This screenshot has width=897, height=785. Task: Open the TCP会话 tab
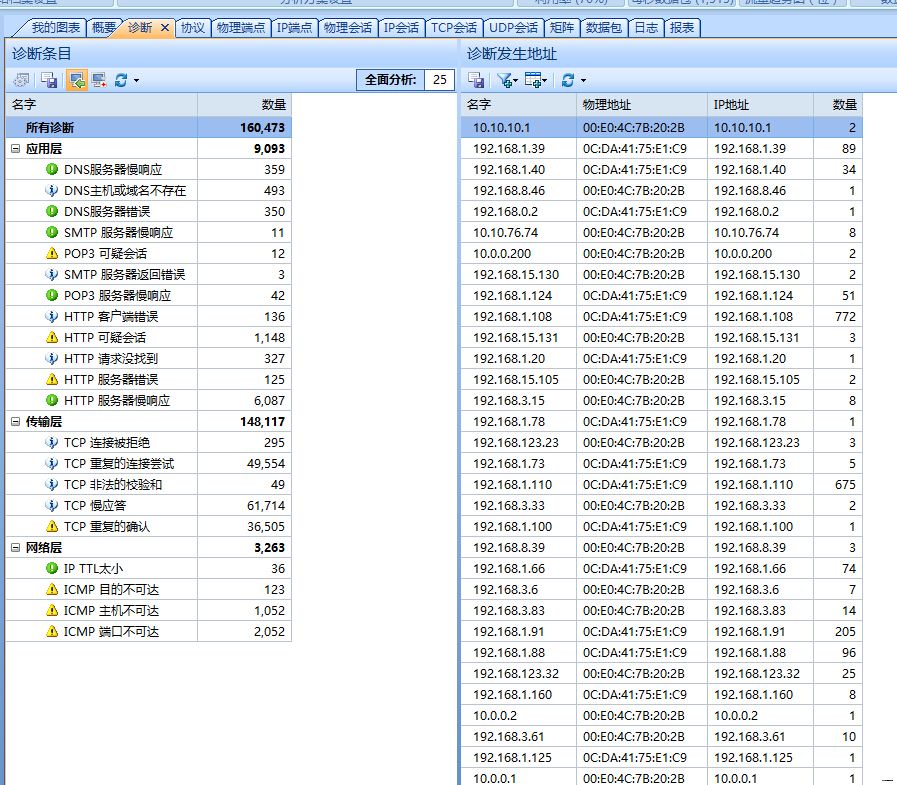[x=454, y=28]
